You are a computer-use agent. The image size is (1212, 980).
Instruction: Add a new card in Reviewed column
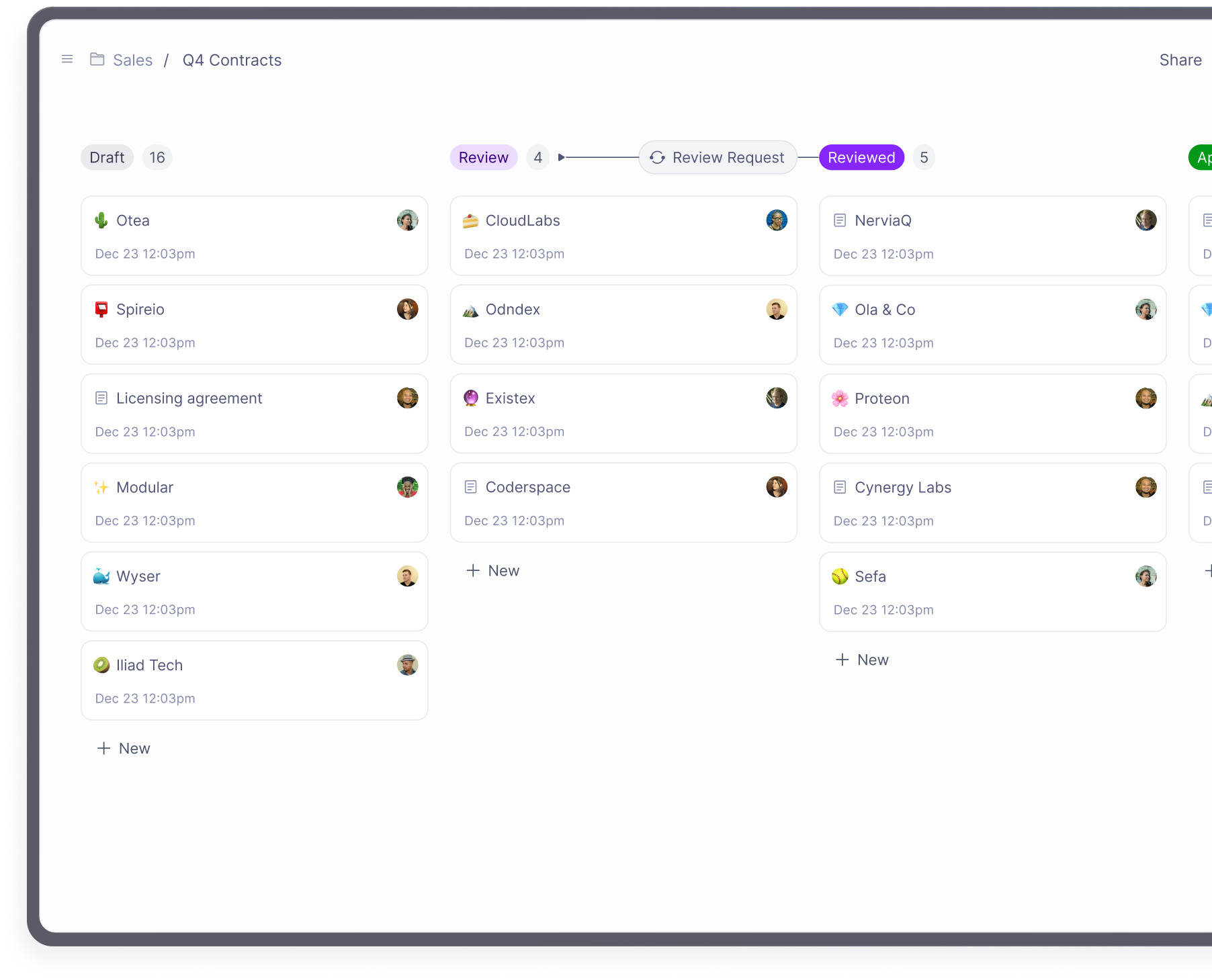862,660
